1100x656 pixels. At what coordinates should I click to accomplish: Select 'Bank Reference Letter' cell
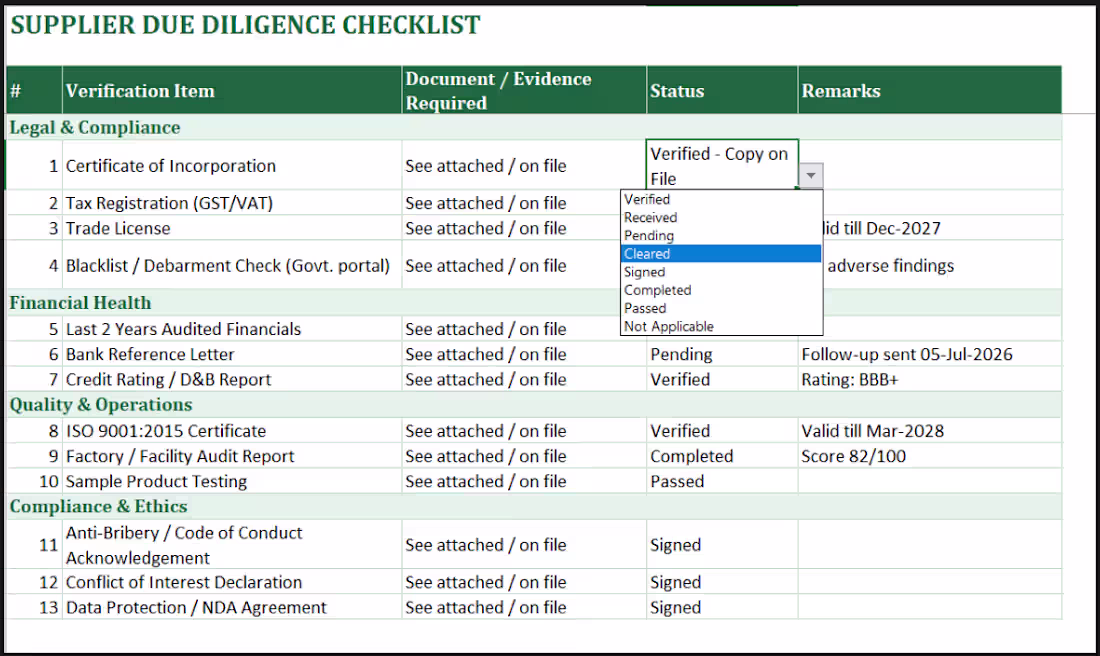pos(232,354)
